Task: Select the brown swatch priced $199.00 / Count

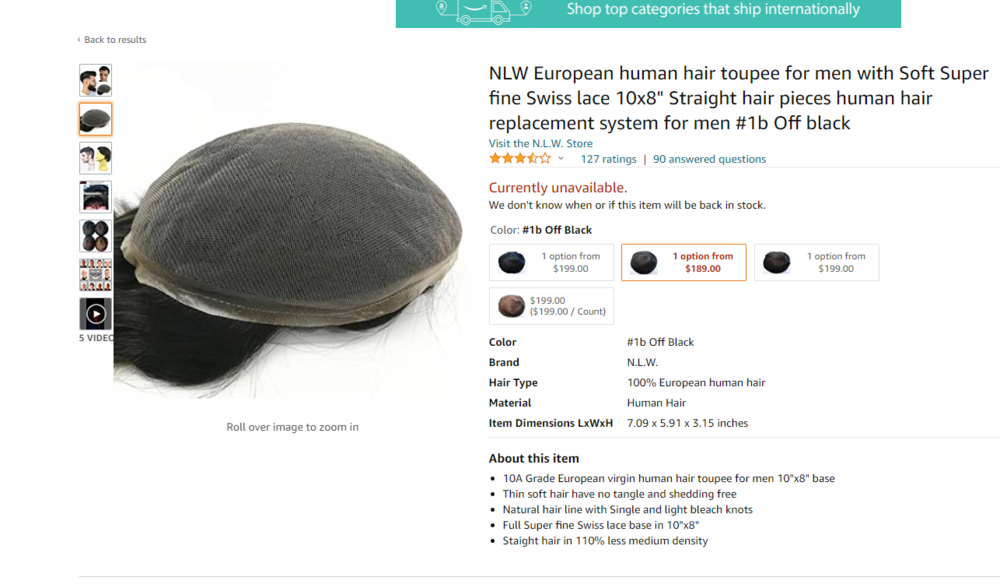Action: point(551,306)
